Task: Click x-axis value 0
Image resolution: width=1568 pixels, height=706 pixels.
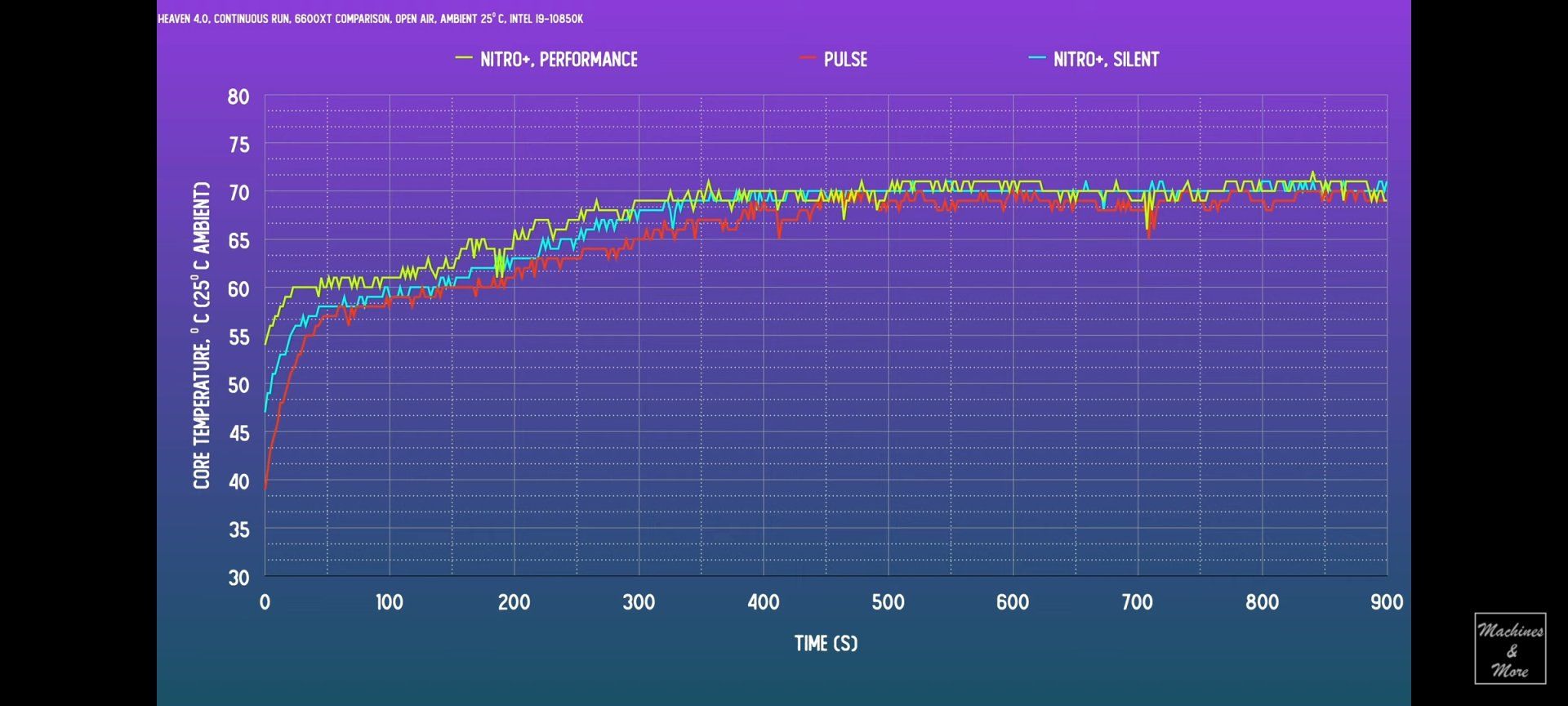Action: [265, 602]
